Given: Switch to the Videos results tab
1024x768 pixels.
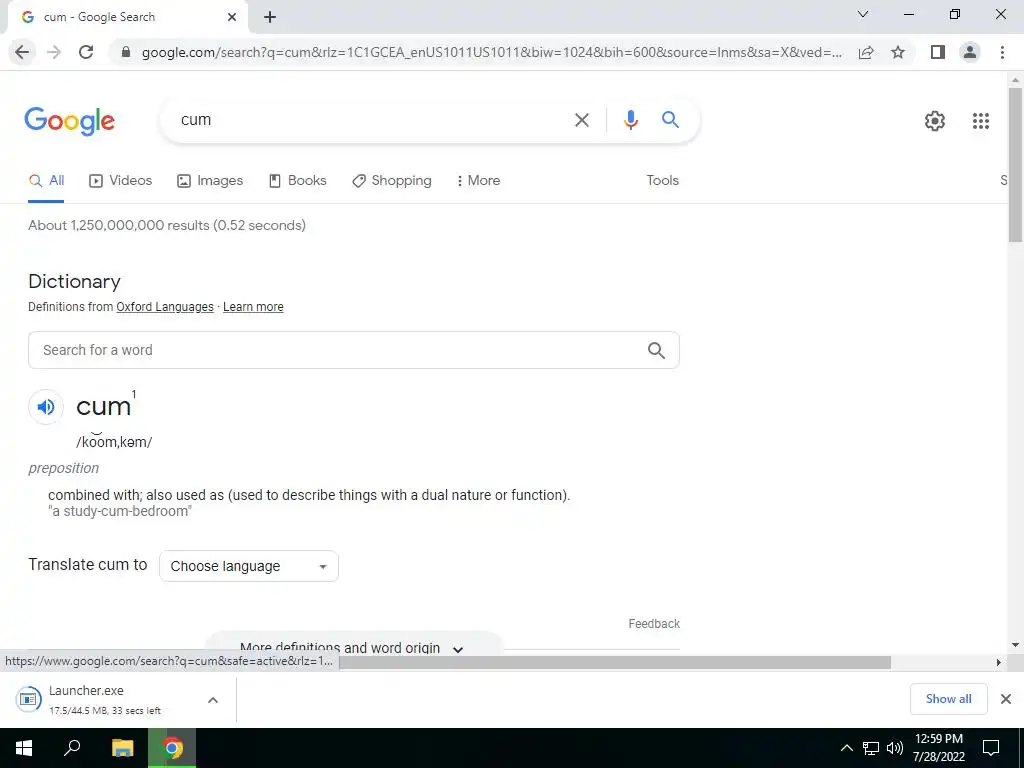Looking at the screenshot, I should [x=121, y=180].
